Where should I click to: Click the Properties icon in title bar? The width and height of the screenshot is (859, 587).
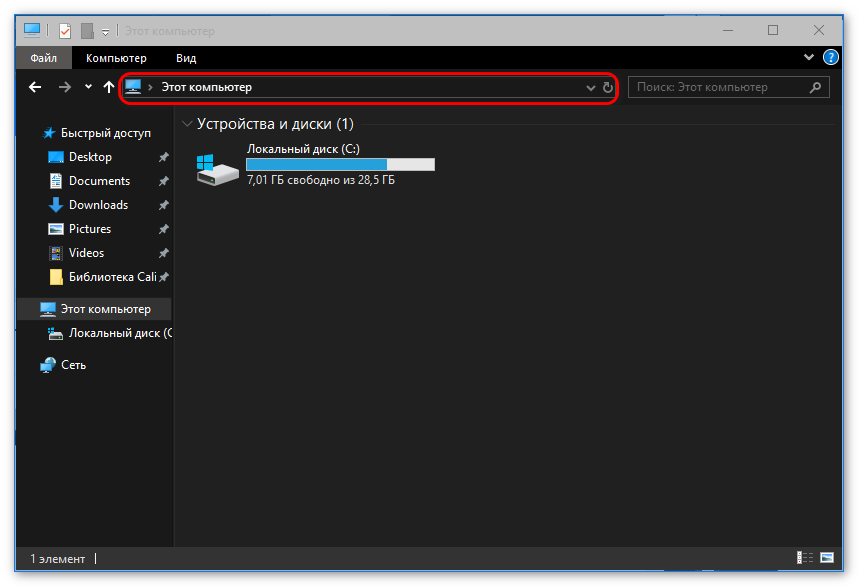65,31
